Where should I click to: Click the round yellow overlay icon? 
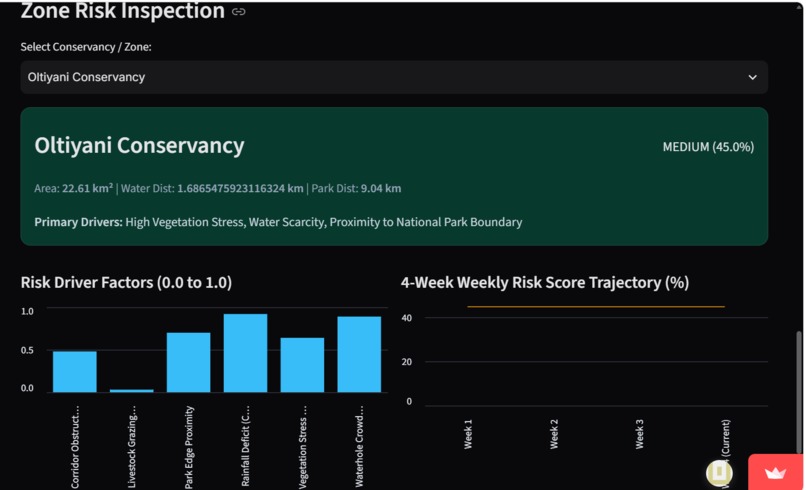click(x=719, y=473)
